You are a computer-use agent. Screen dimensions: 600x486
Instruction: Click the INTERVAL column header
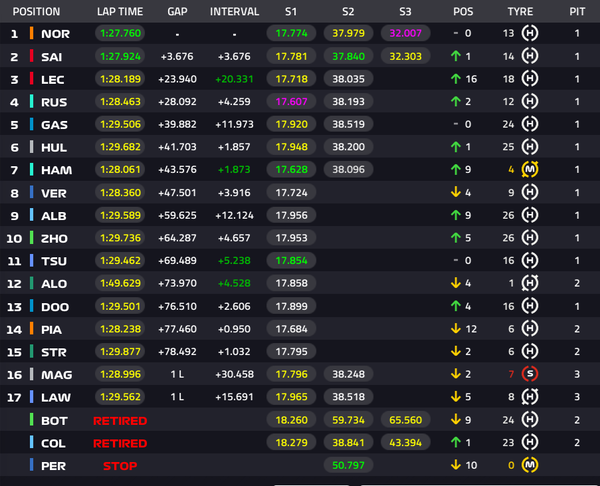234,11
